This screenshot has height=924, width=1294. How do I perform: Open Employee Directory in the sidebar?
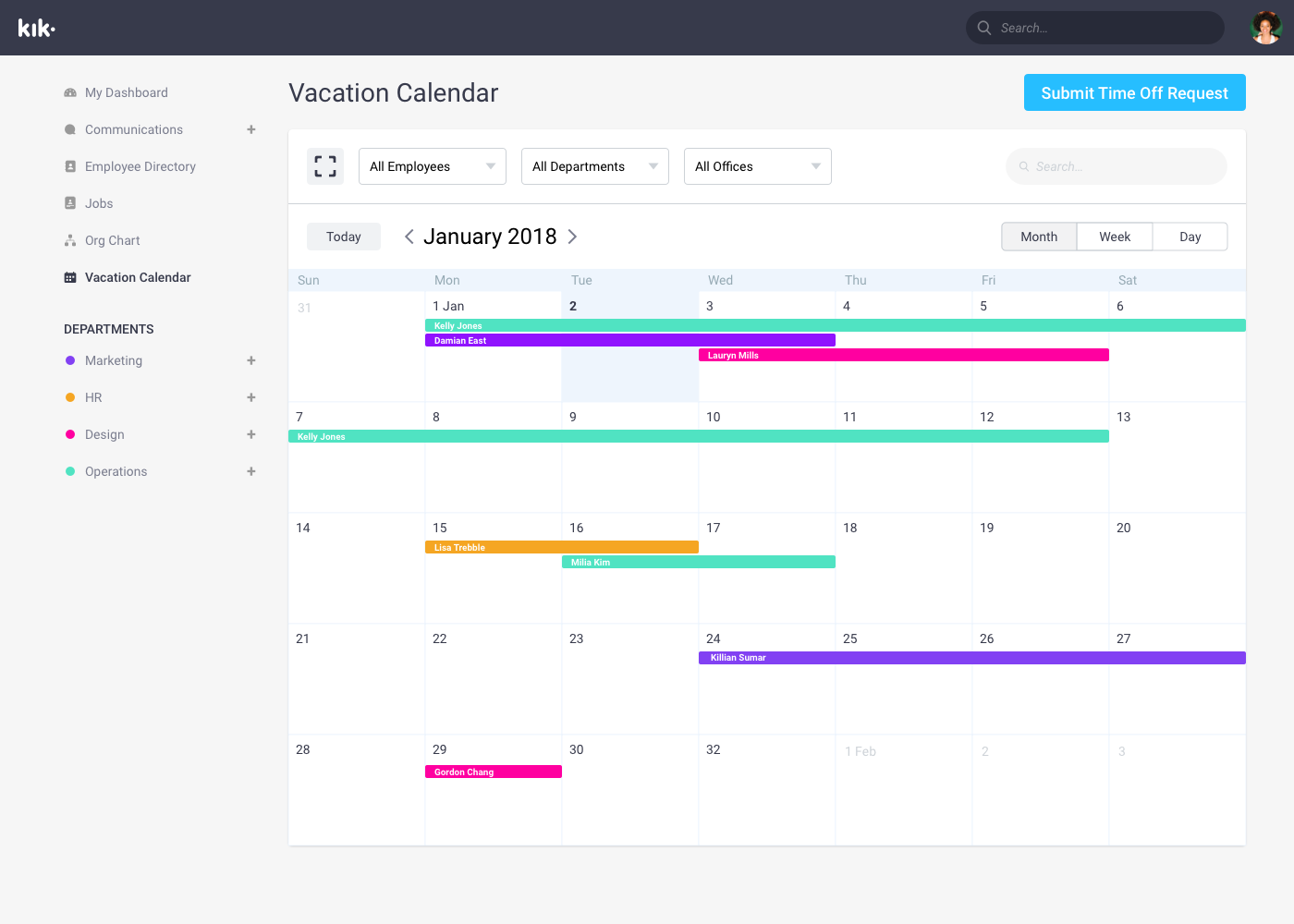(x=140, y=166)
